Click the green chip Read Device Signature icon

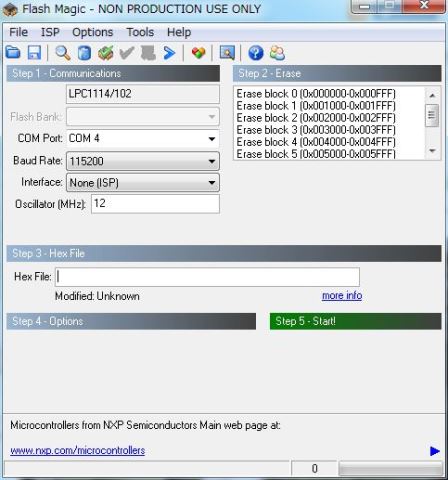(x=106, y=53)
